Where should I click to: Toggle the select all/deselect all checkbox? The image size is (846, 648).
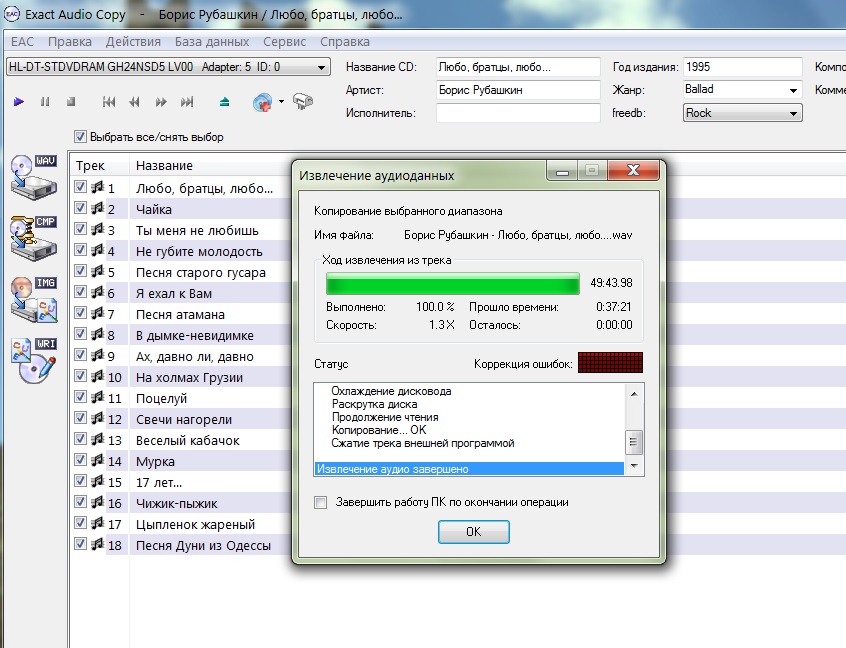(80, 137)
